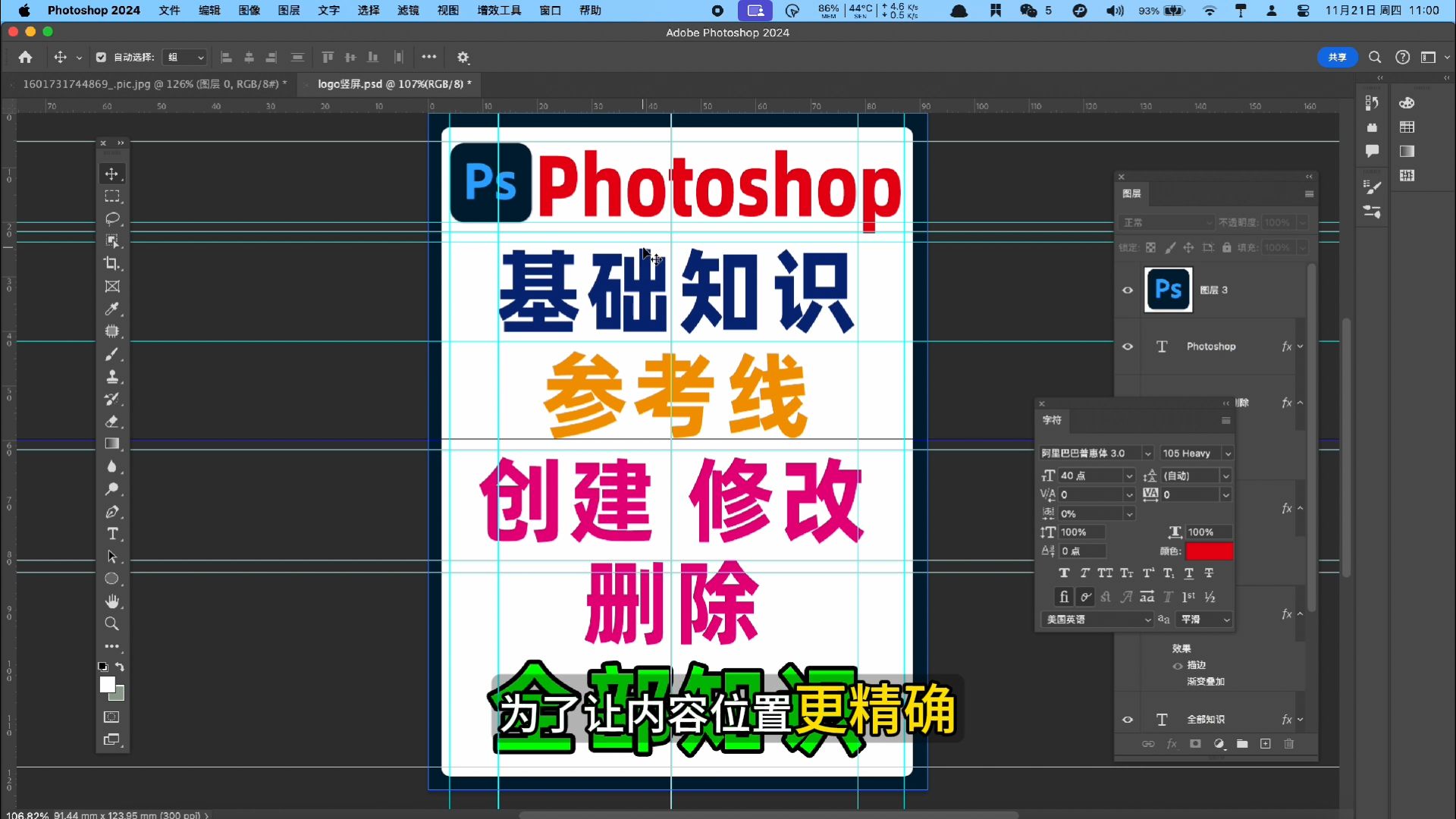
Task: Select the Crop tool
Action: pyautogui.click(x=112, y=264)
